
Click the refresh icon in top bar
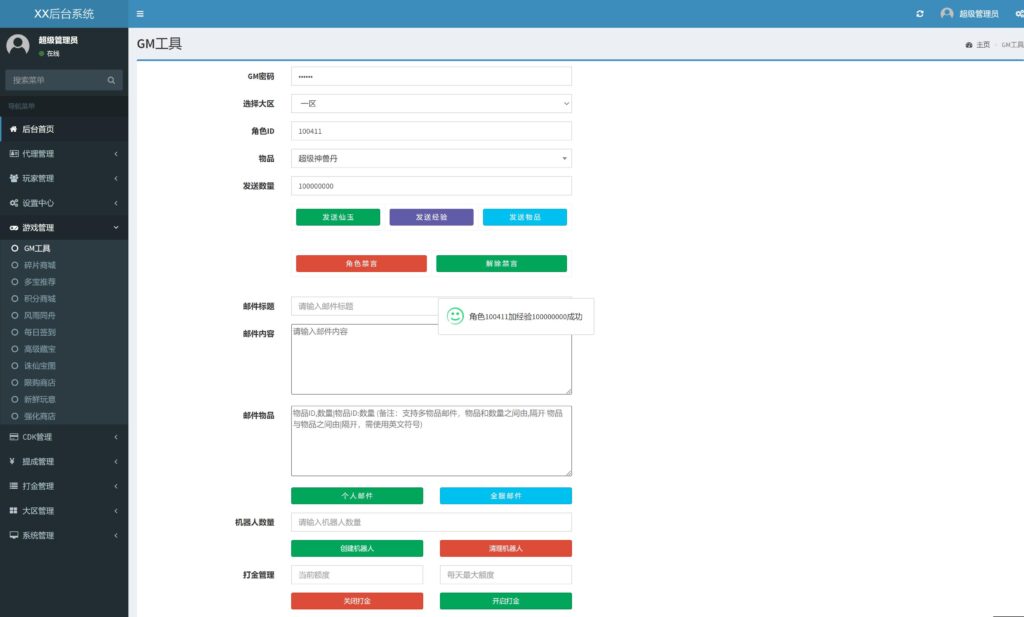(x=920, y=14)
